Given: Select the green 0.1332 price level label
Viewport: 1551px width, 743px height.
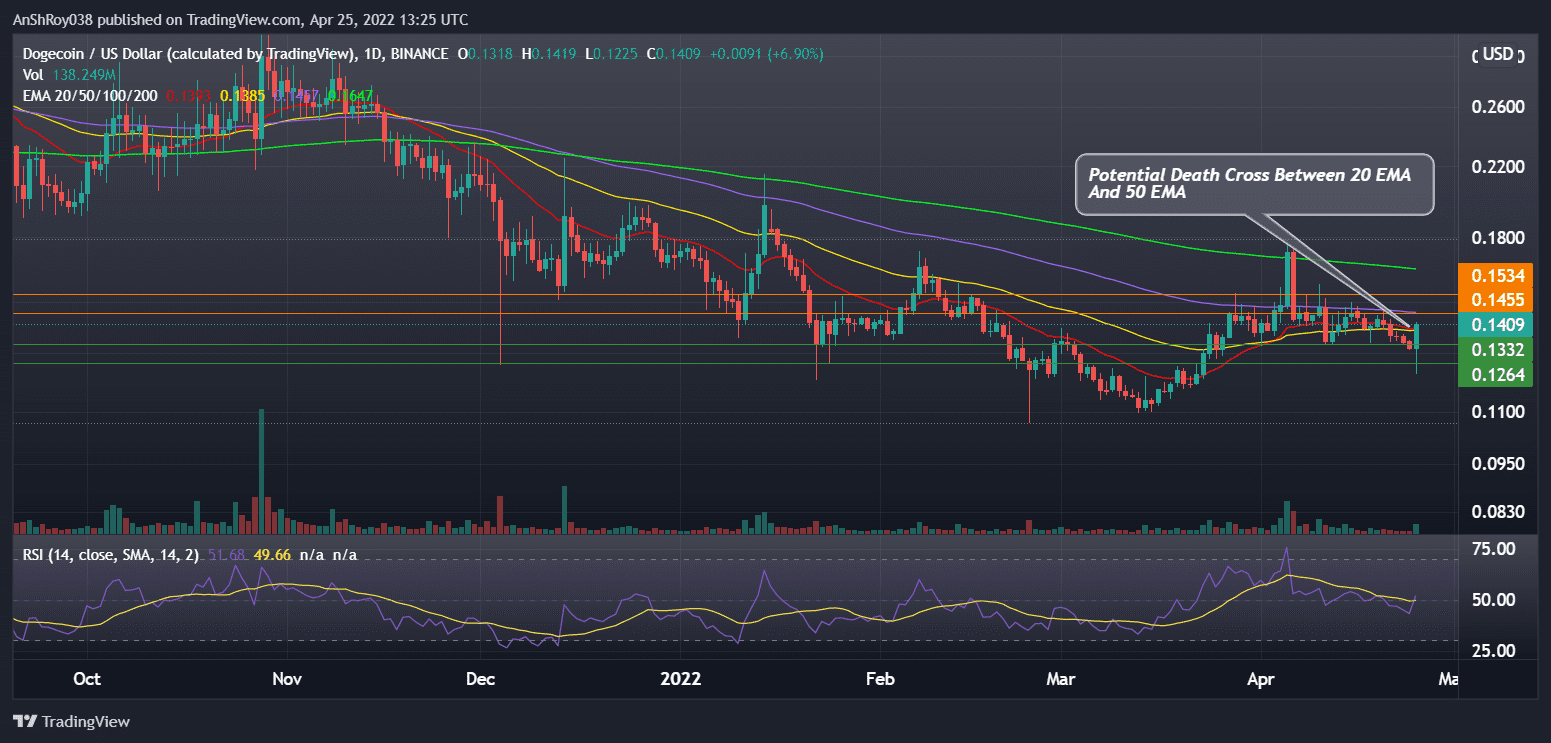Looking at the screenshot, I should pyautogui.click(x=1496, y=350).
